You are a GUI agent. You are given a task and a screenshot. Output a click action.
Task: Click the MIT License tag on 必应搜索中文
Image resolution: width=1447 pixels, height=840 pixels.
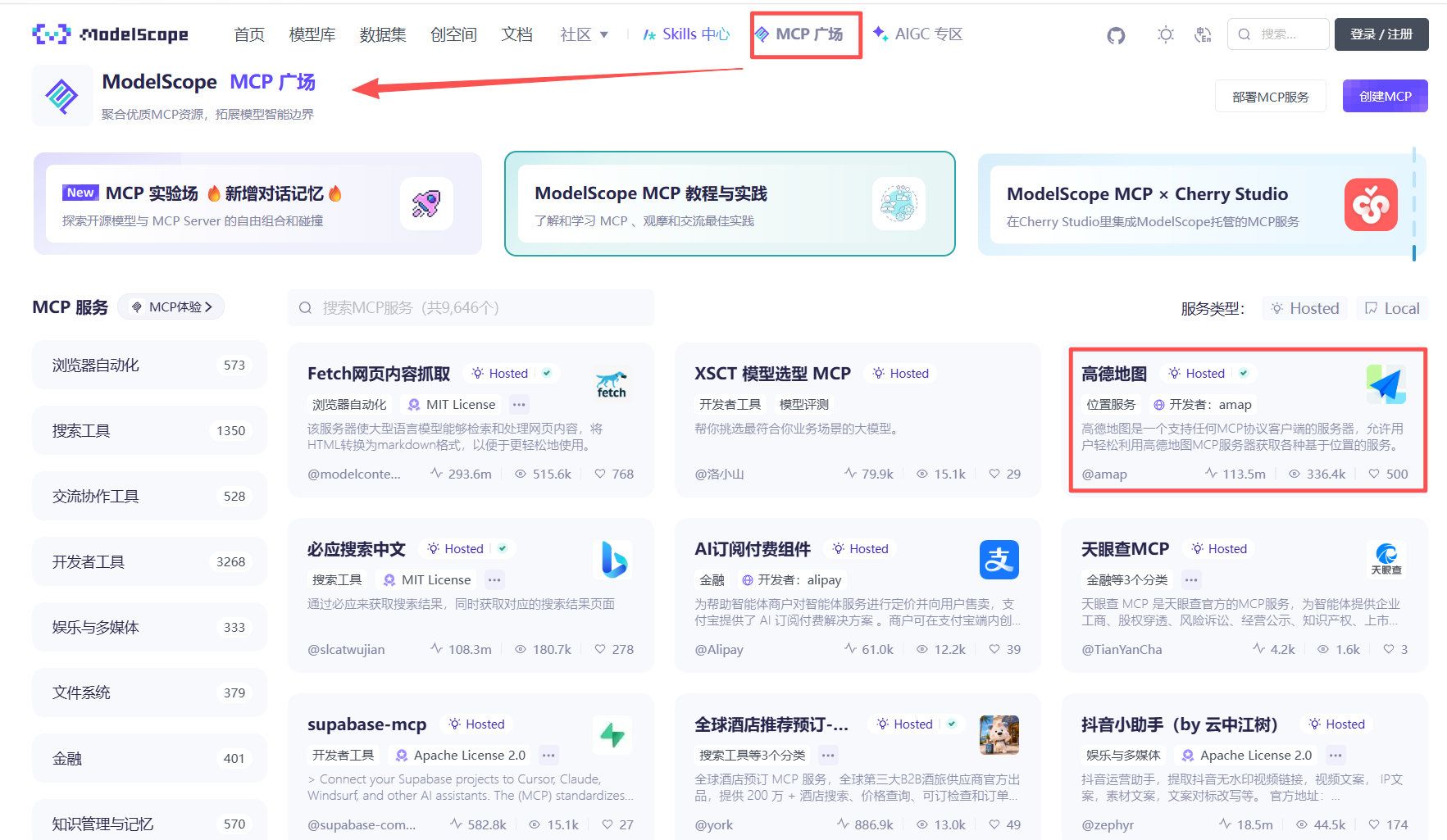click(x=427, y=579)
